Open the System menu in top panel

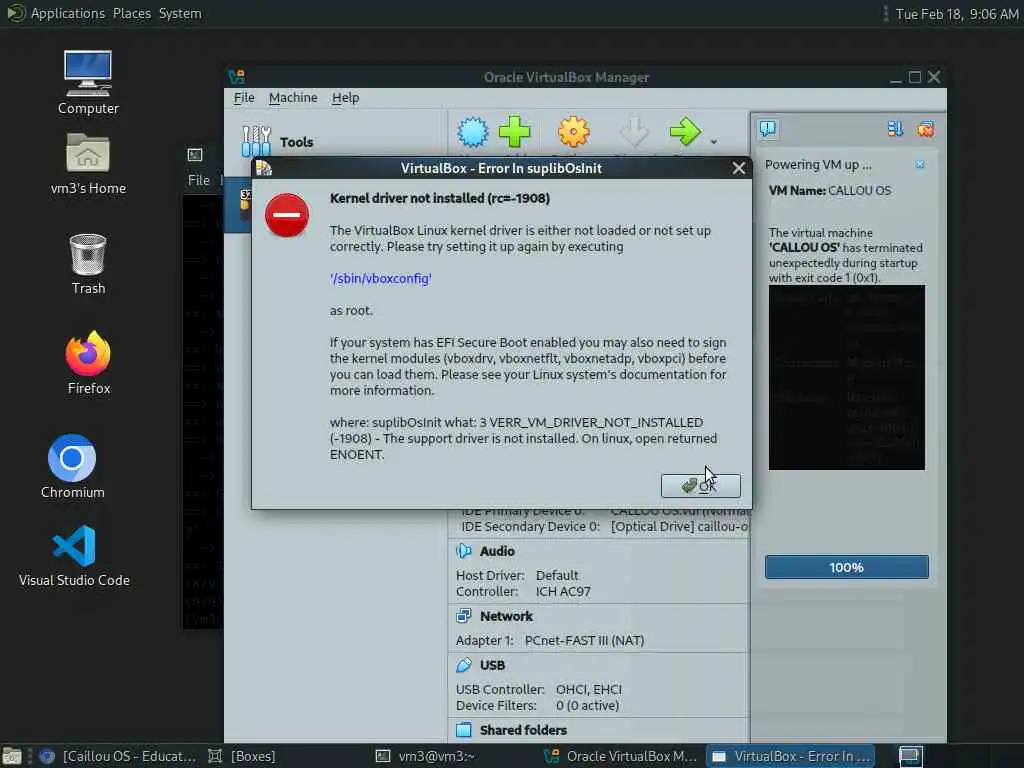[x=180, y=13]
